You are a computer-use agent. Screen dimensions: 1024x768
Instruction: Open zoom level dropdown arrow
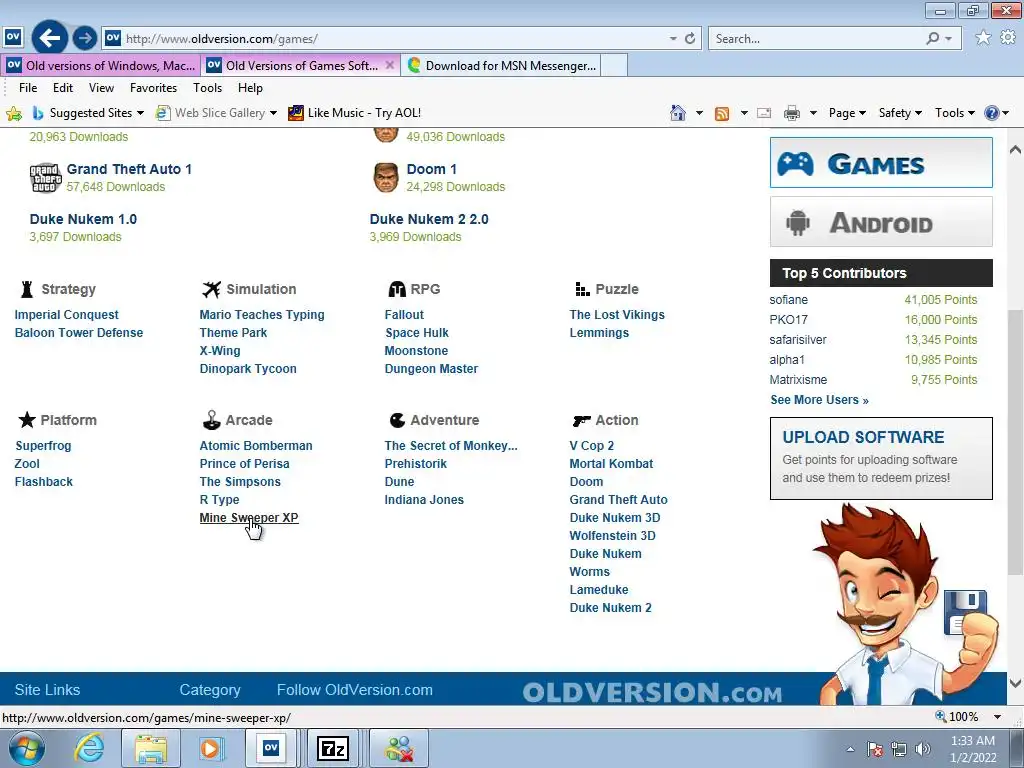[x=997, y=717]
